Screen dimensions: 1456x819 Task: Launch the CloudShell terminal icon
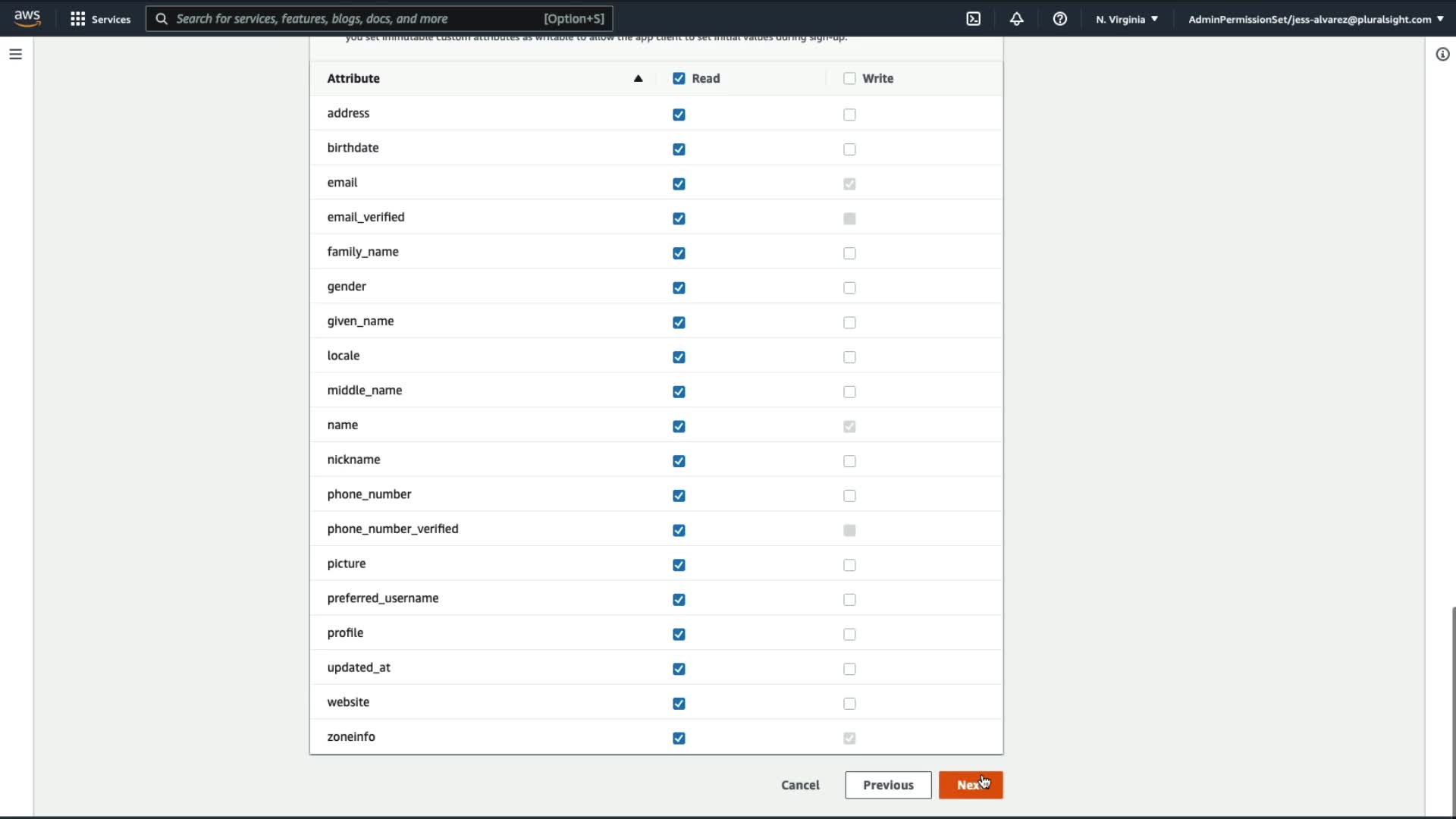(973, 19)
